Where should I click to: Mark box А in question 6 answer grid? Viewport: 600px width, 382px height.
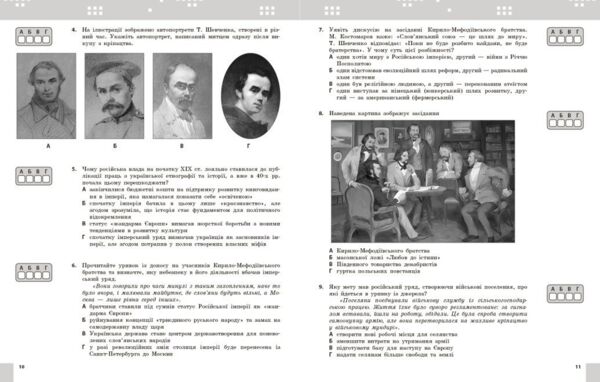[22, 275]
